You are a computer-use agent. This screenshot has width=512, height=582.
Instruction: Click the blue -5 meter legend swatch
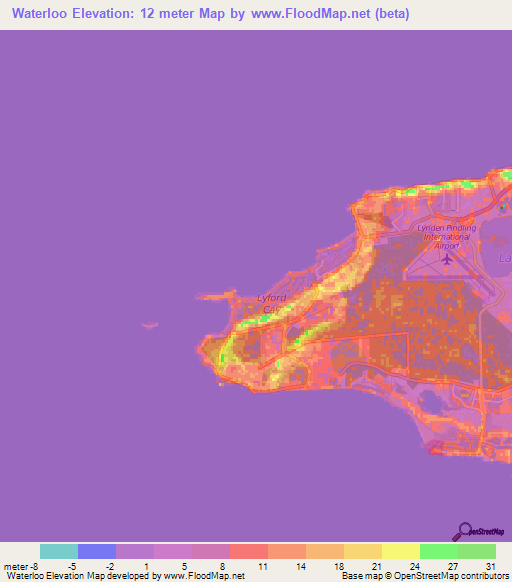click(x=97, y=552)
